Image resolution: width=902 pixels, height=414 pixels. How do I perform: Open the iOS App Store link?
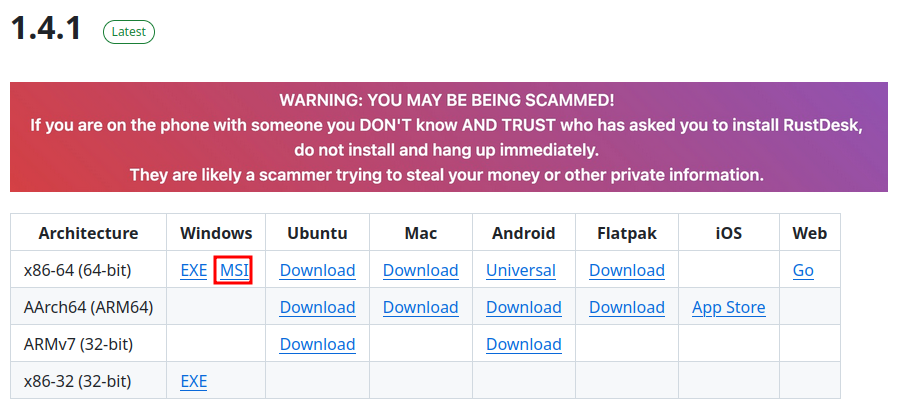coord(728,307)
